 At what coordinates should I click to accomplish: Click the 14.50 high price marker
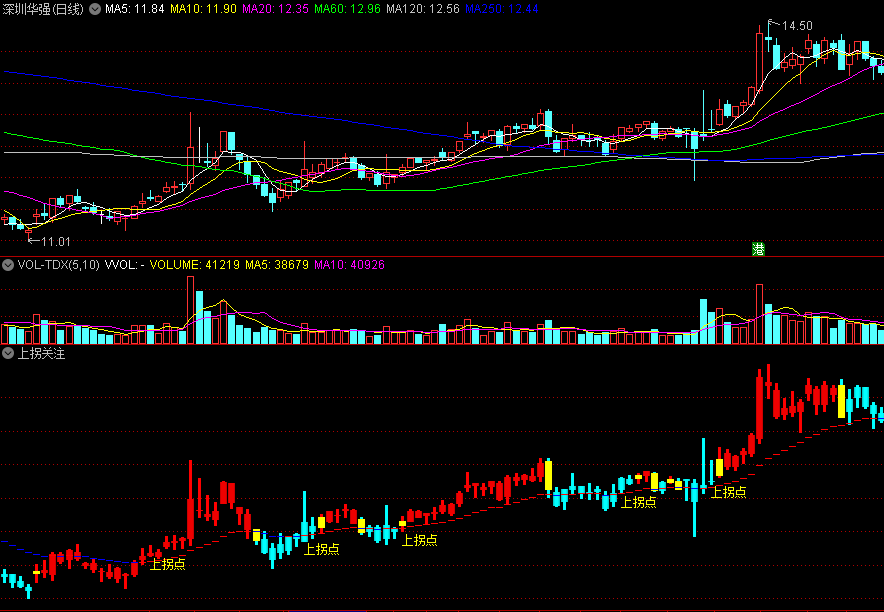coord(797,26)
